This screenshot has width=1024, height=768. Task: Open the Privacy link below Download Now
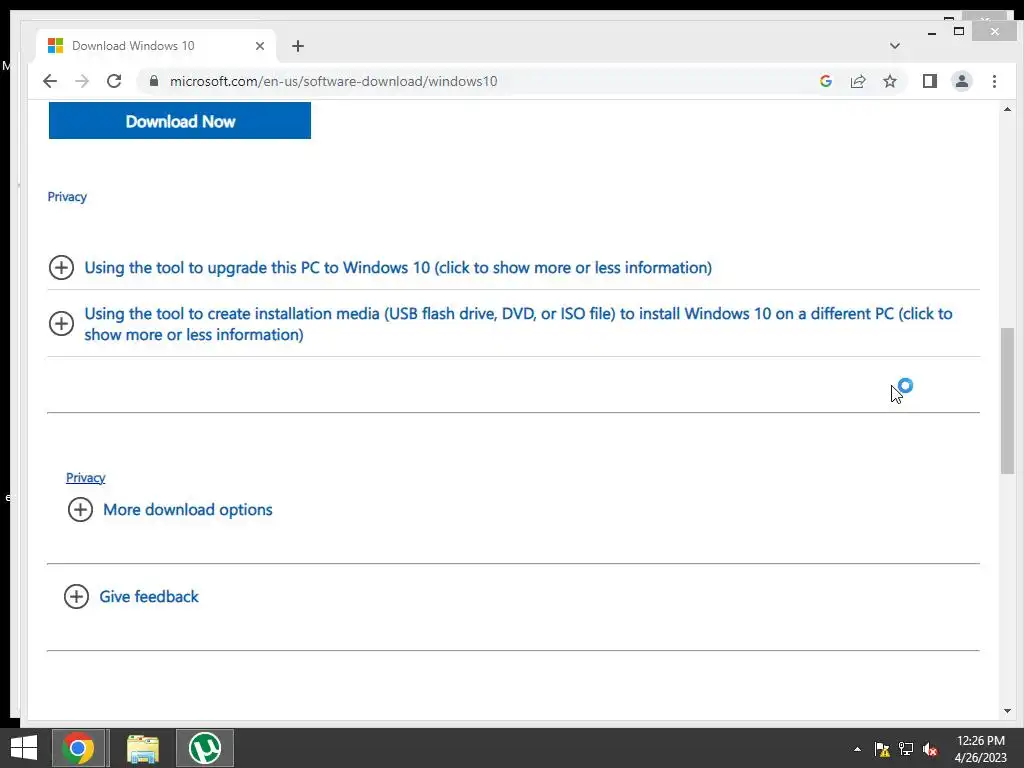(67, 197)
